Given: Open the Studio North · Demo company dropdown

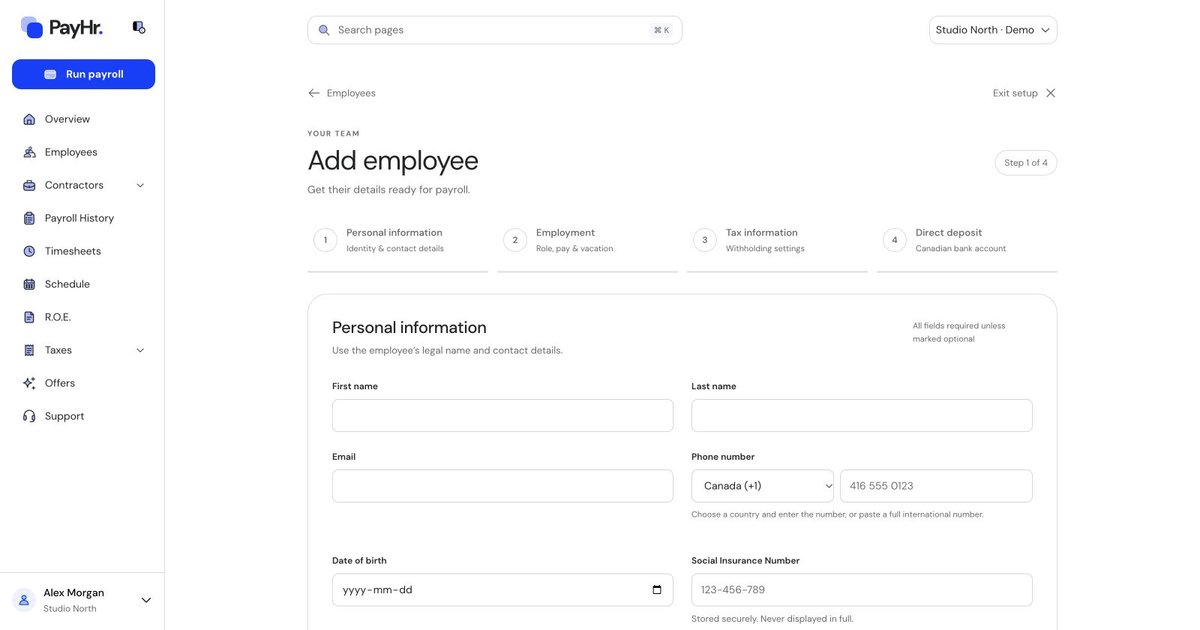Looking at the screenshot, I should 993,30.
